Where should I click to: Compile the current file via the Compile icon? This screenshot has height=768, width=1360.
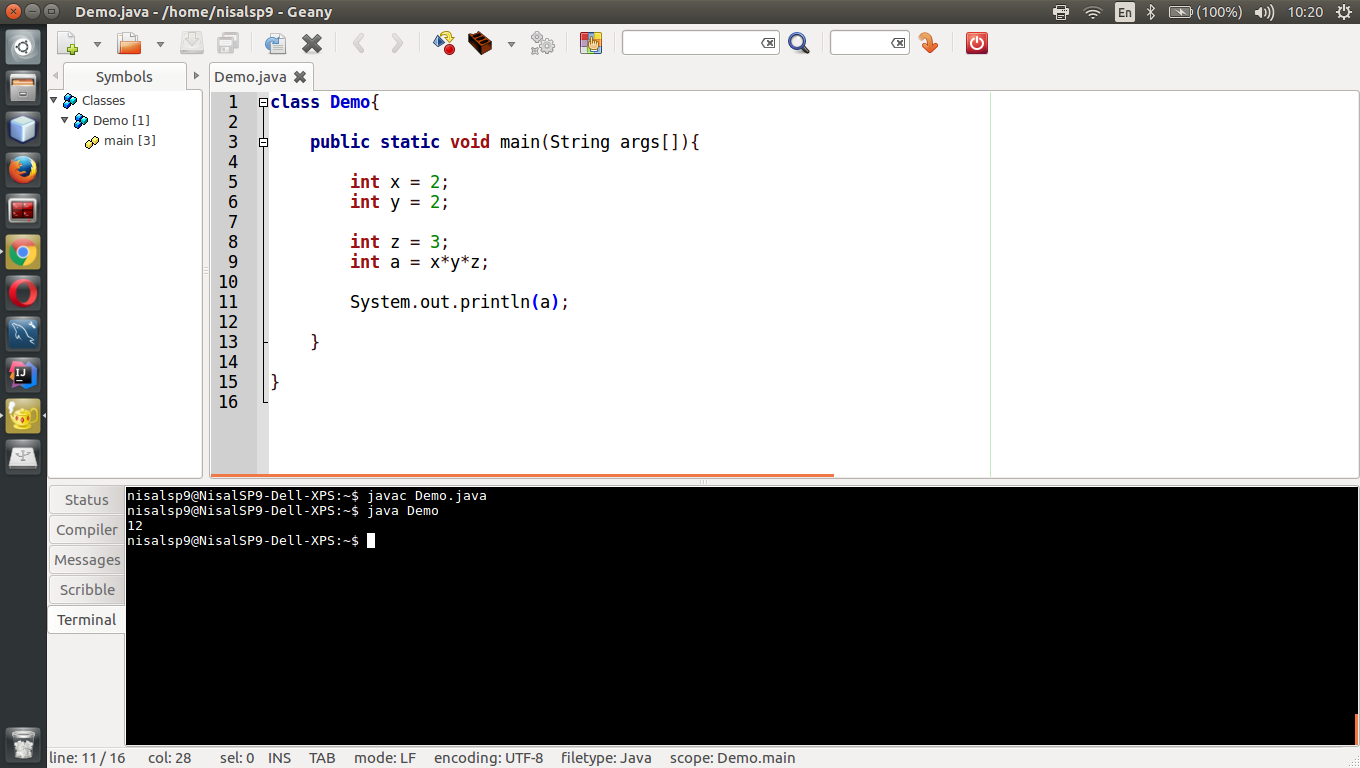(x=444, y=43)
